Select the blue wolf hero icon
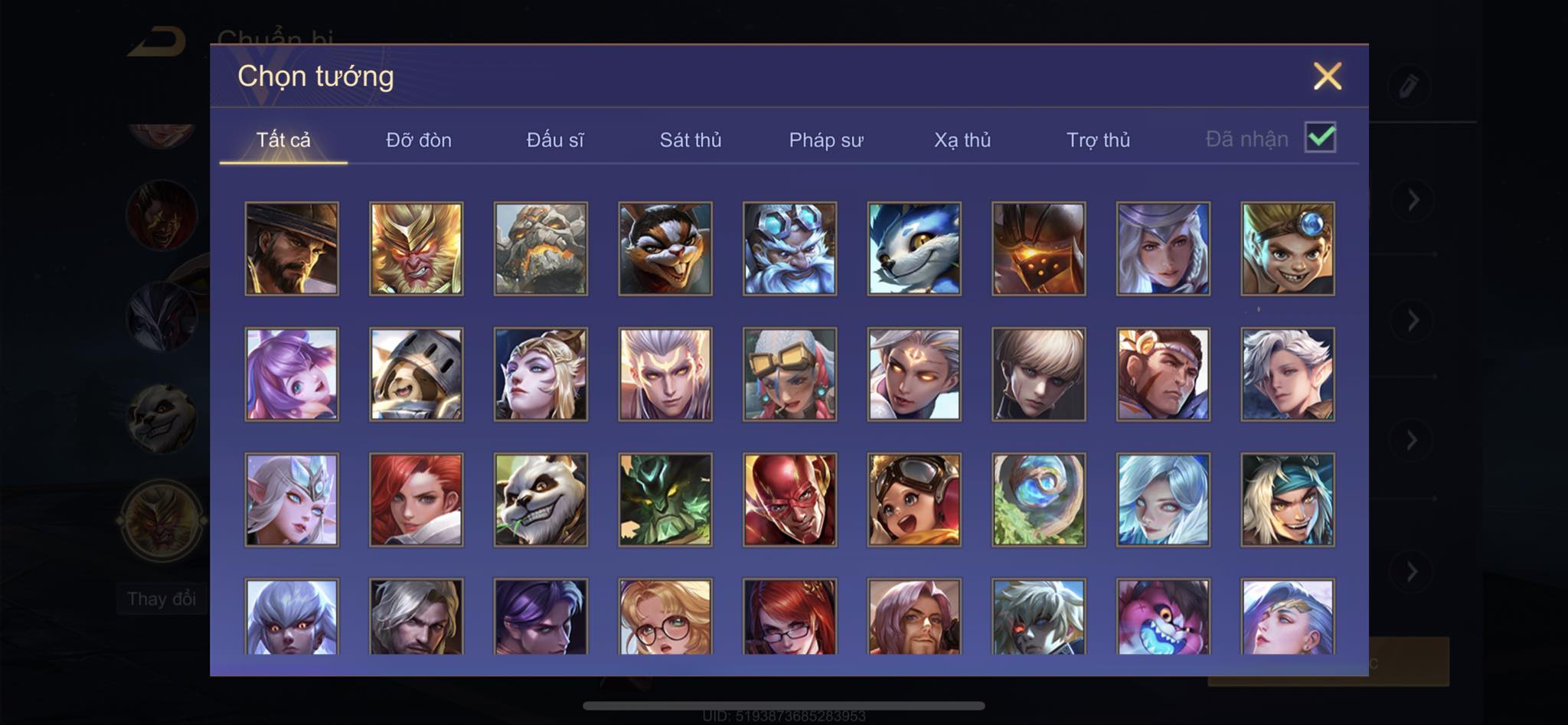 (914, 248)
